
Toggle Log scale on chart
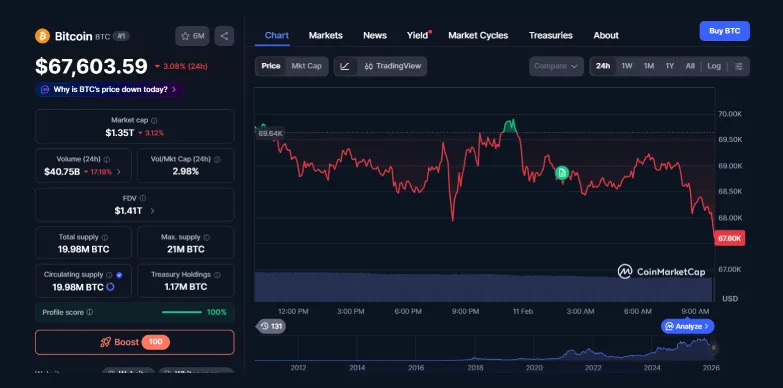(714, 66)
